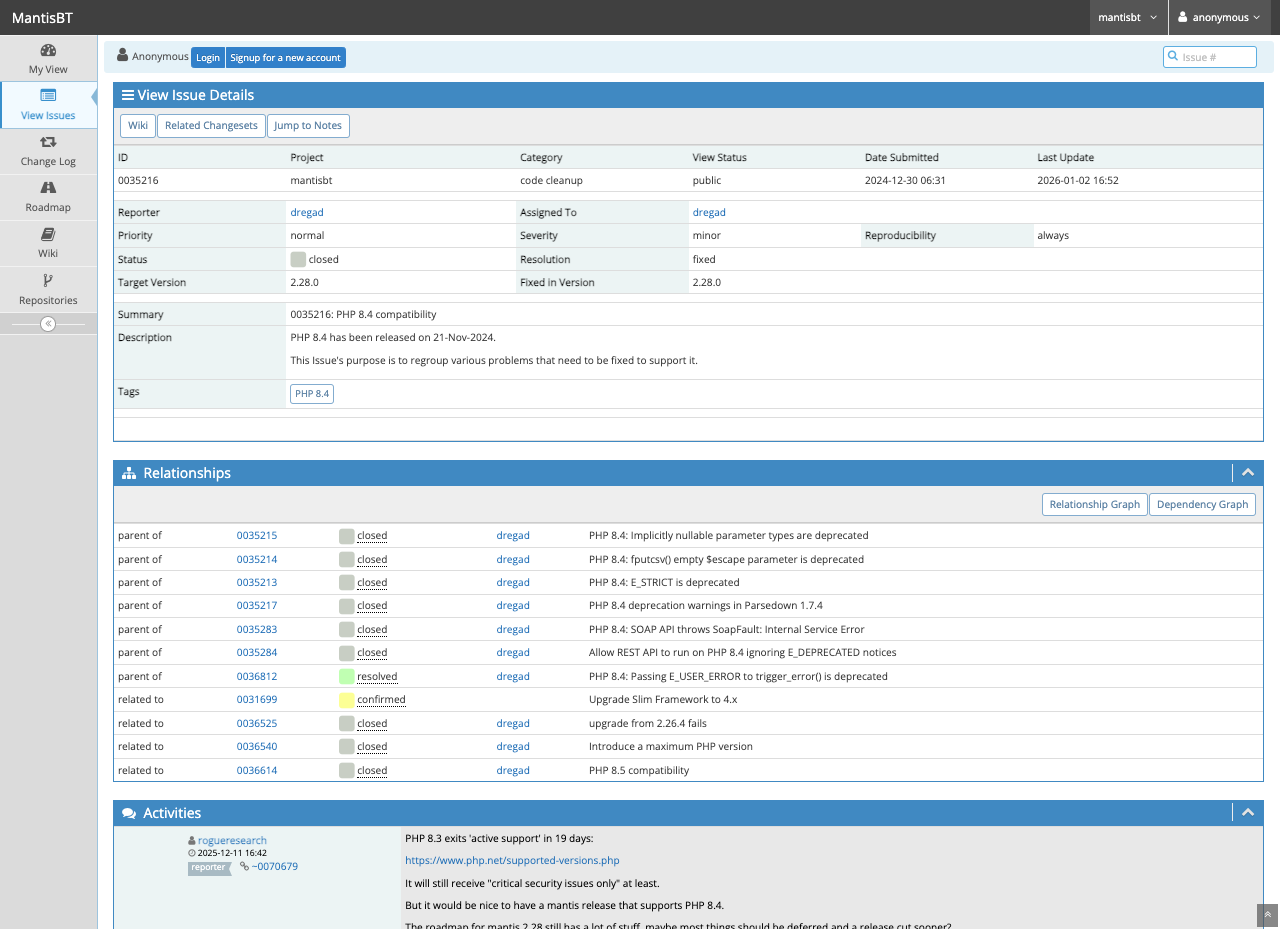Open related issue 0035283
1280x929 pixels.
pos(257,630)
